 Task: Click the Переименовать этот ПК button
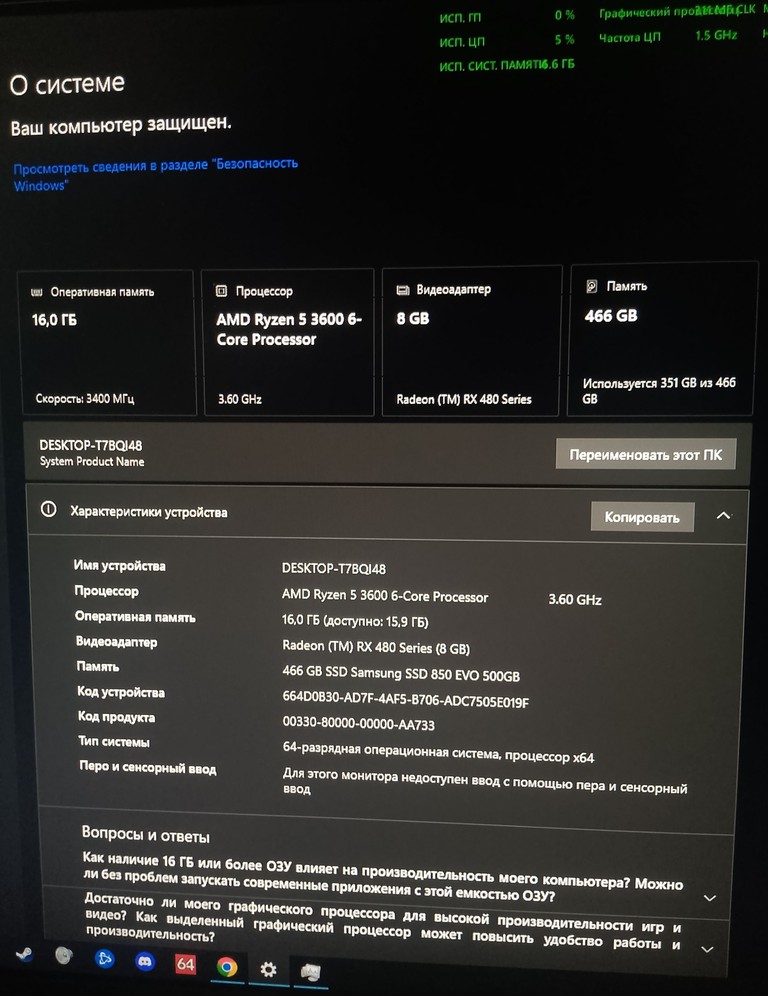645,454
